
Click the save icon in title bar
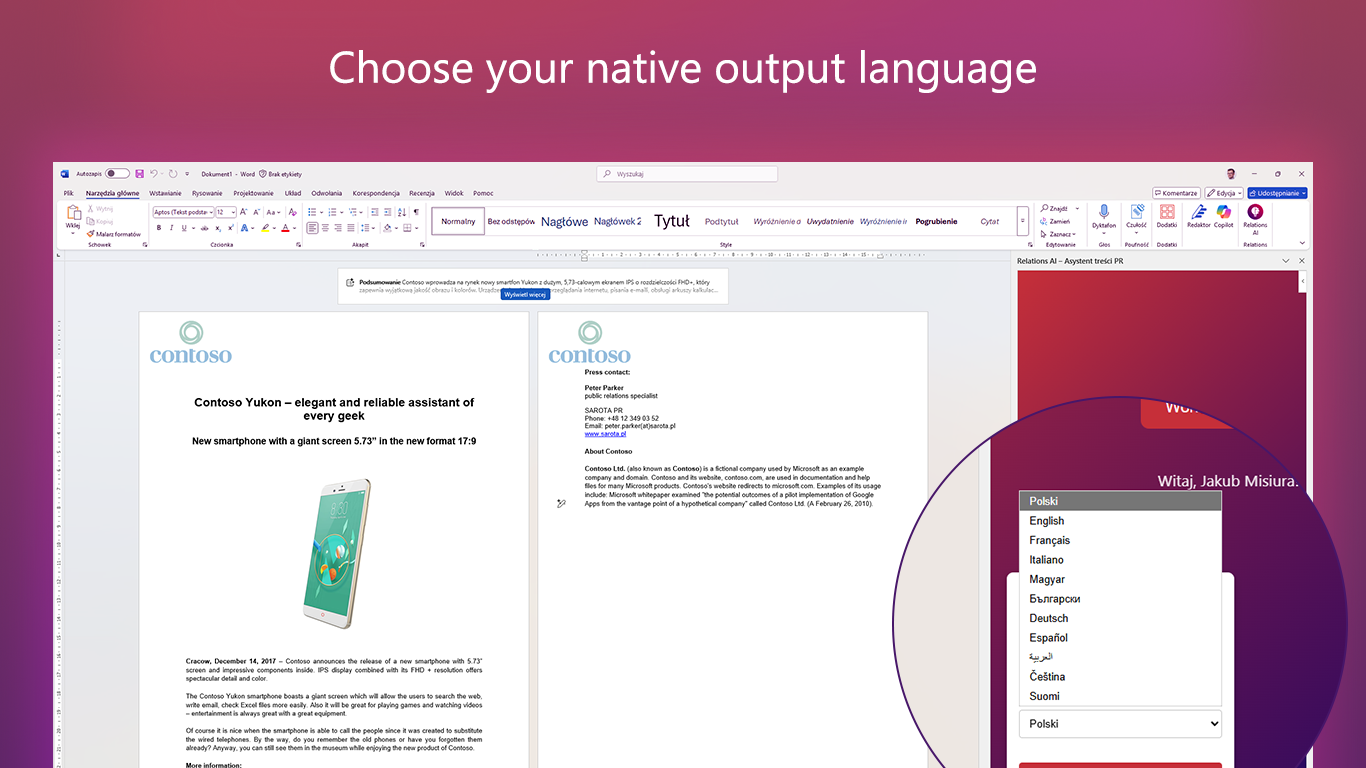pyautogui.click(x=140, y=174)
